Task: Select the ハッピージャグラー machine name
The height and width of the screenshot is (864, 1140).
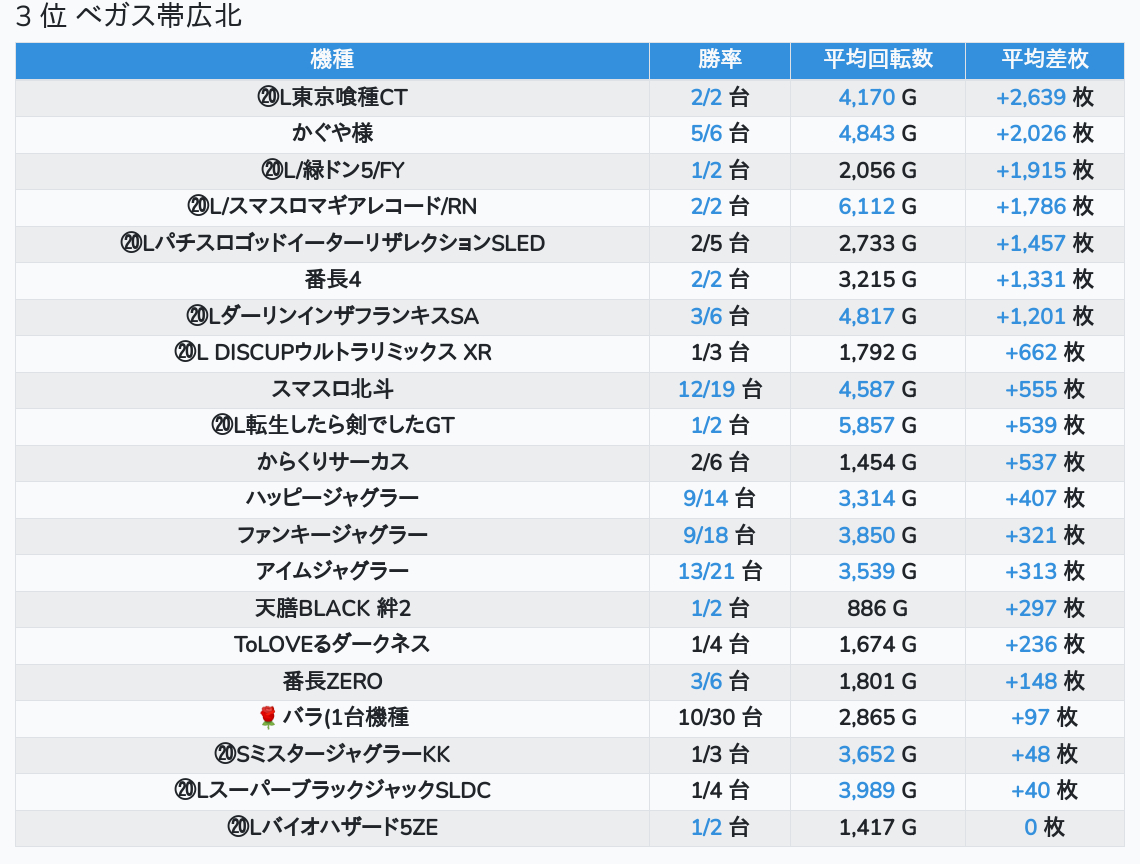Action: 332,498
